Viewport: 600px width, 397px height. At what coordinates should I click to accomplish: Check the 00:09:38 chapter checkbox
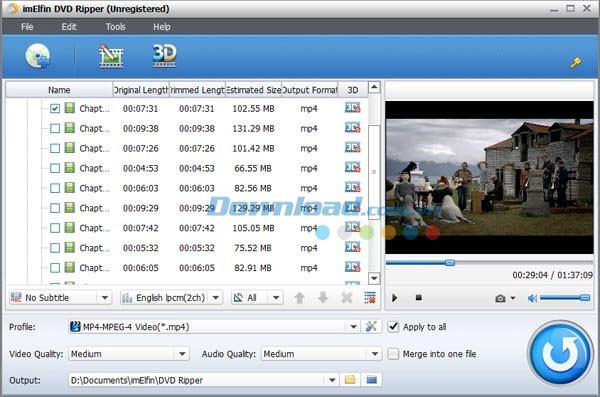[55, 128]
